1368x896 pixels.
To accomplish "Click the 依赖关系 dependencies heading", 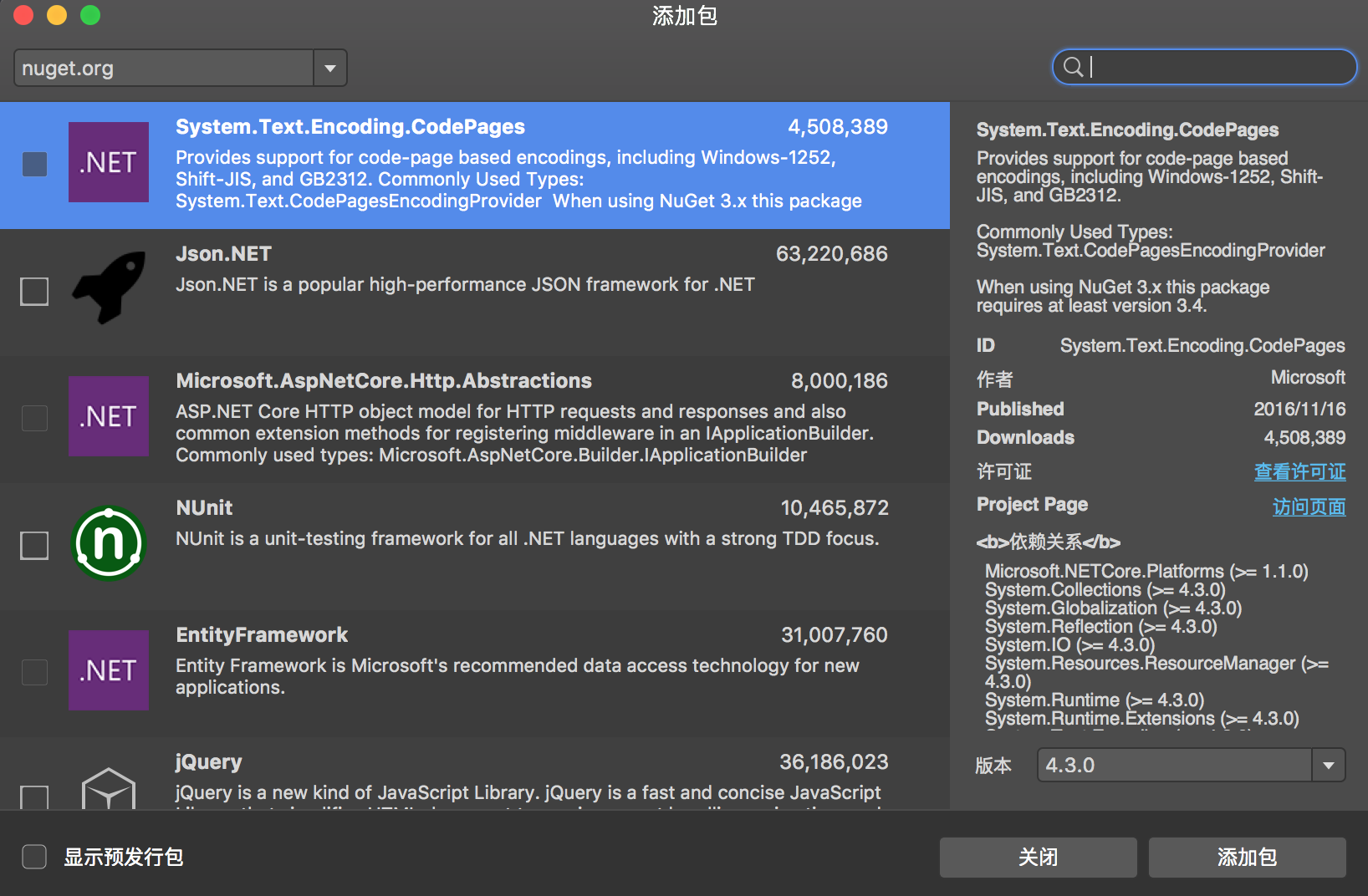I will tap(1048, 542).
